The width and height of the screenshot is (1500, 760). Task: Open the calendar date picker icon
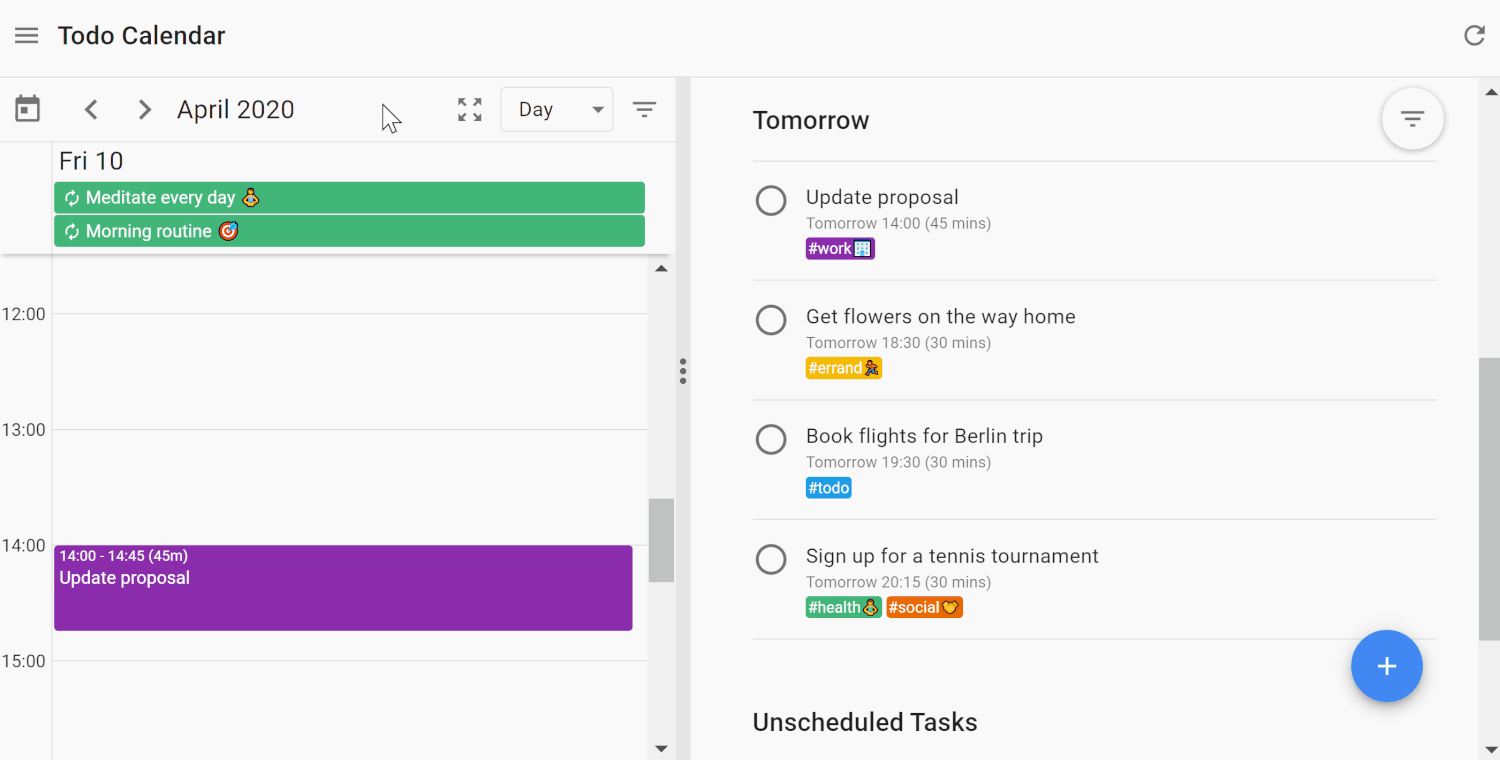(28, 109)
